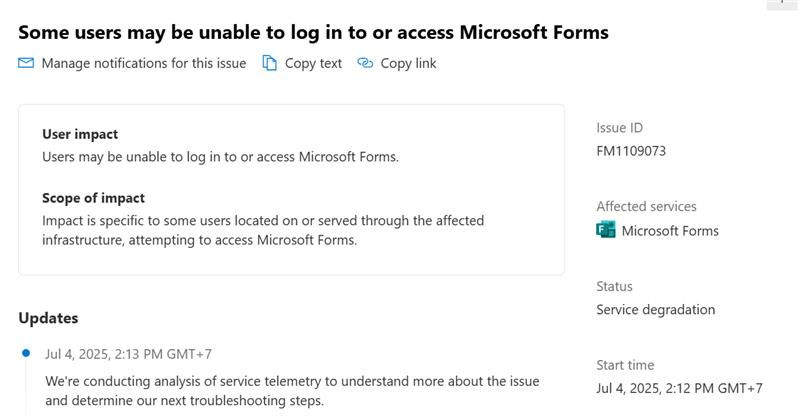Viewport: 800px width, 416px height.
Task: Click the Affected services label
Action: point(646,206)
